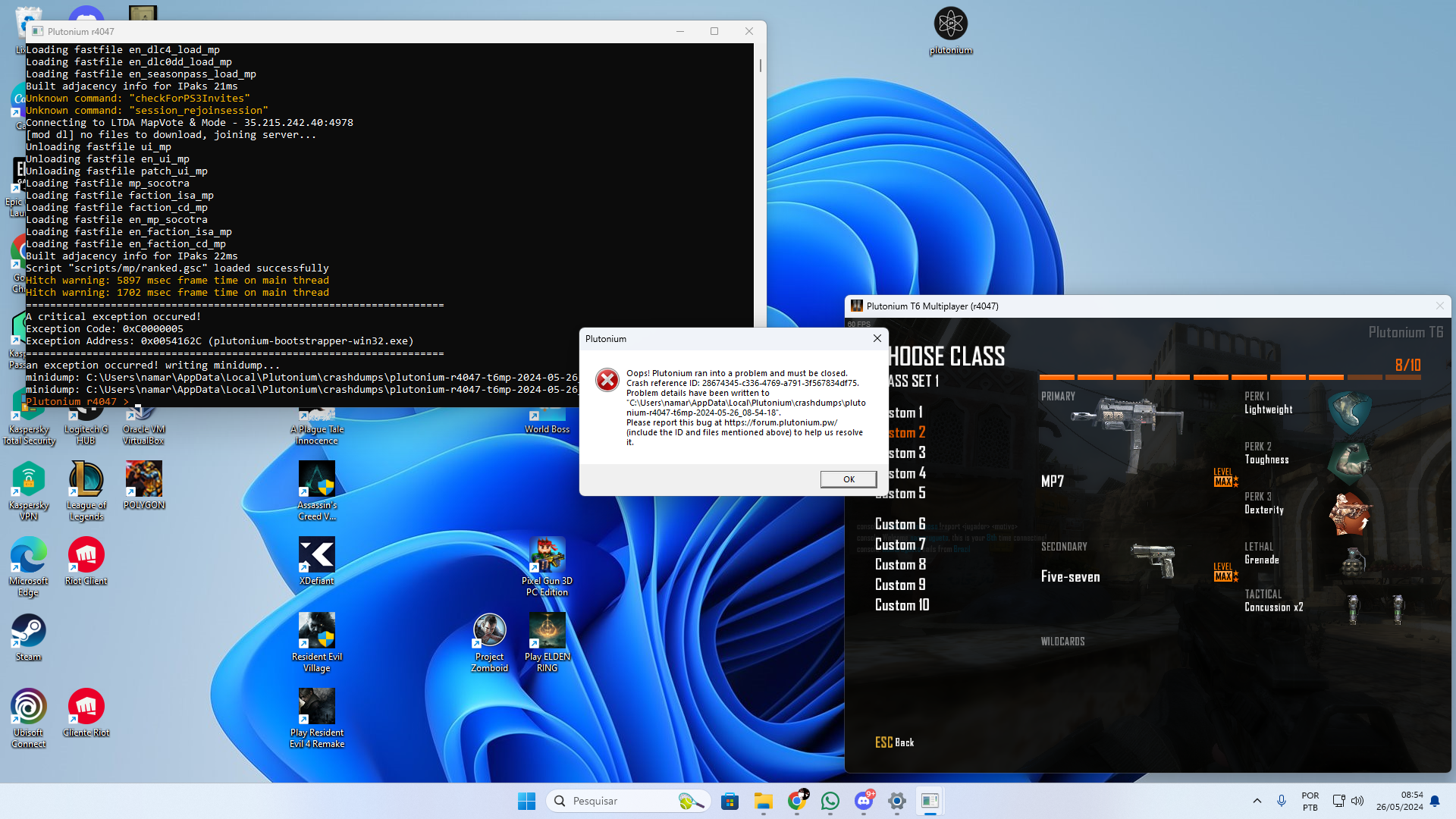Close the Plutonium T6 Multiplayer window
1456x819 pixels.
(x=1439, y=306)
